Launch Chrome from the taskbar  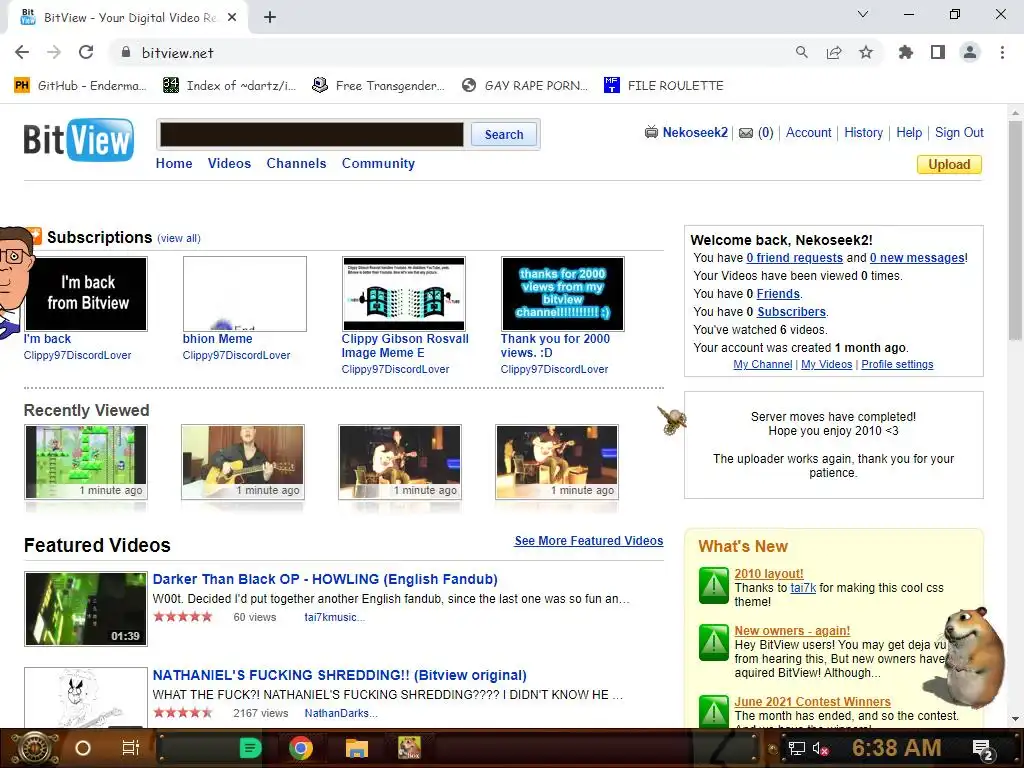(300, 748)
